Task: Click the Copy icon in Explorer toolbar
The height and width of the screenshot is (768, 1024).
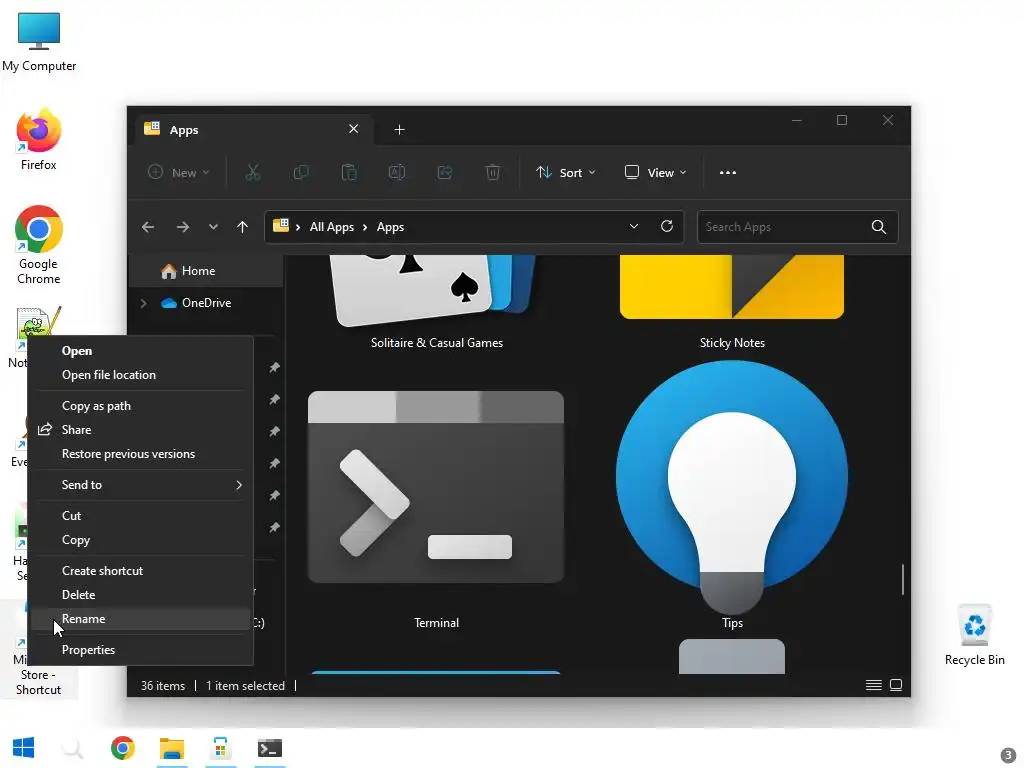Action: pyautogui.click(x=300, y=172)
